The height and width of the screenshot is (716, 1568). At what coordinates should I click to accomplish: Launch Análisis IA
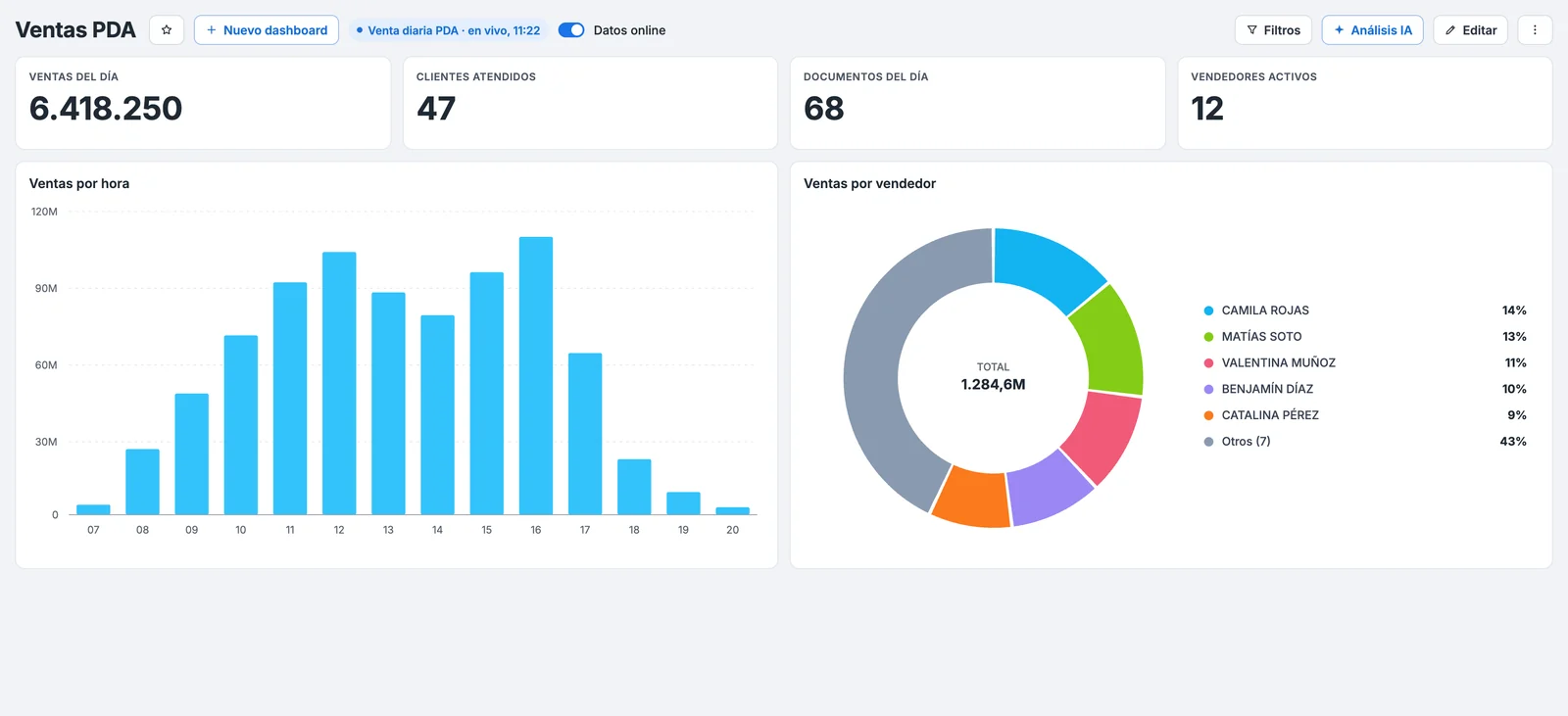[1372, 30]
